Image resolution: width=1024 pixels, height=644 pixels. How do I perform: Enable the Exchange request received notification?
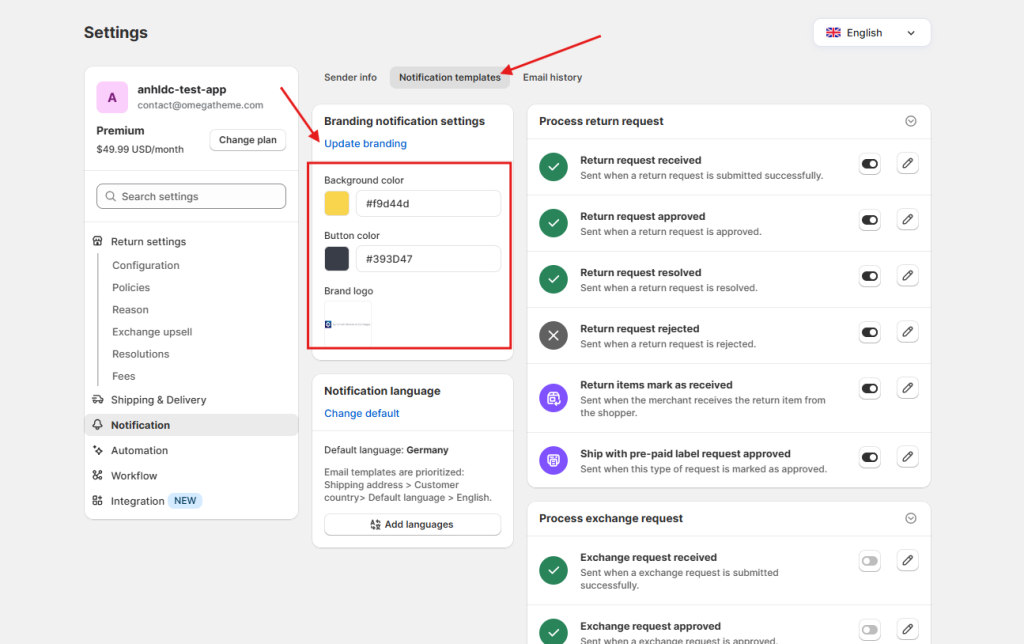click(x=869, y=561)
